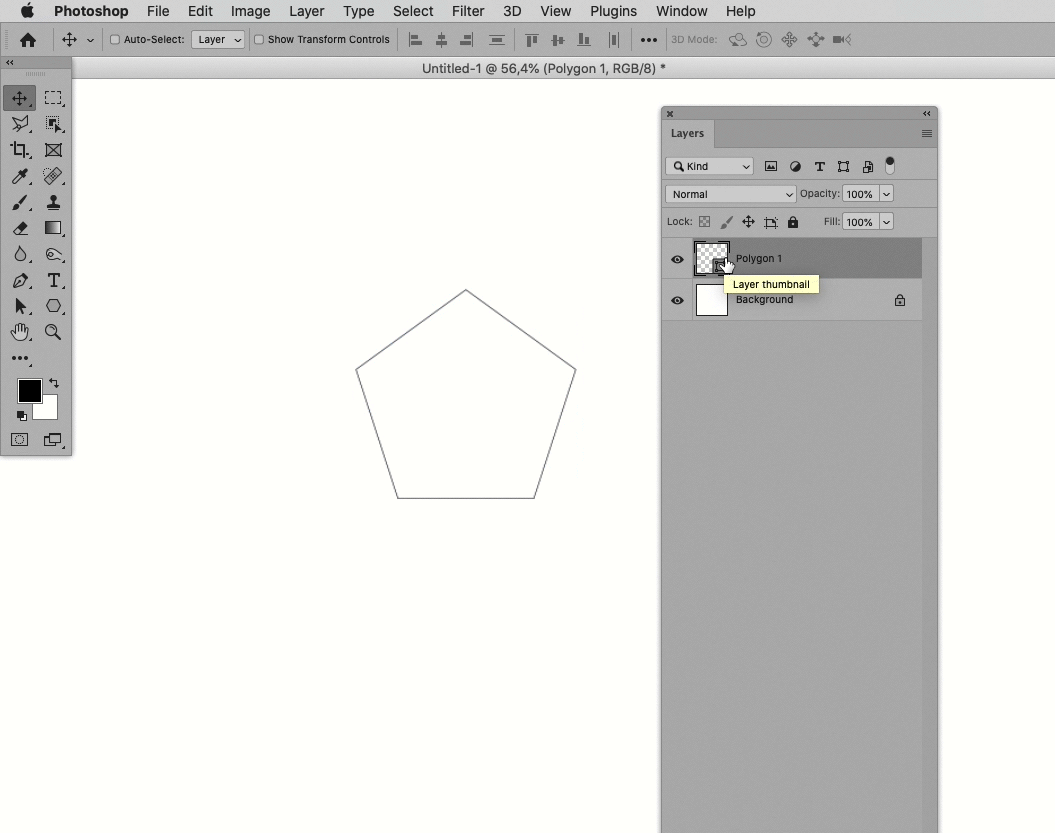This screenshot has height=833, width=1055.
Task: Open the Apple menu
Action: click(x=27, y=11)
